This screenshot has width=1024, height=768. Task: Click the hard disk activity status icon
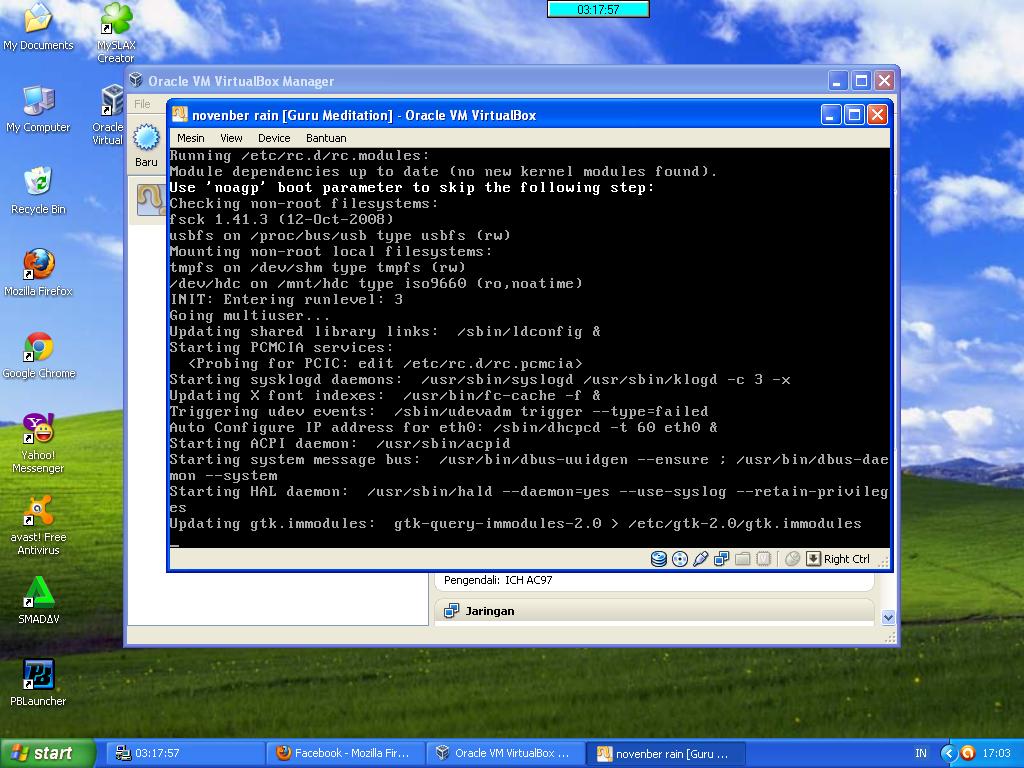tap(659, 559)
